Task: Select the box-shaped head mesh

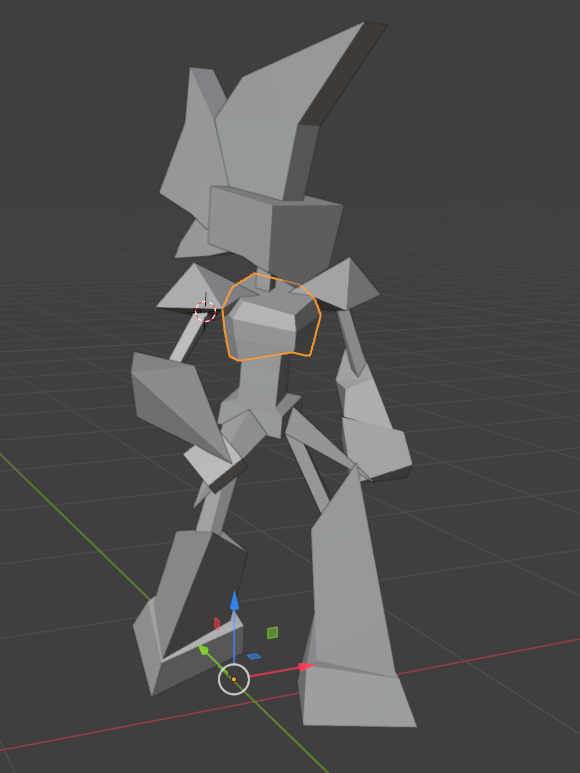Action: [274, 229]
